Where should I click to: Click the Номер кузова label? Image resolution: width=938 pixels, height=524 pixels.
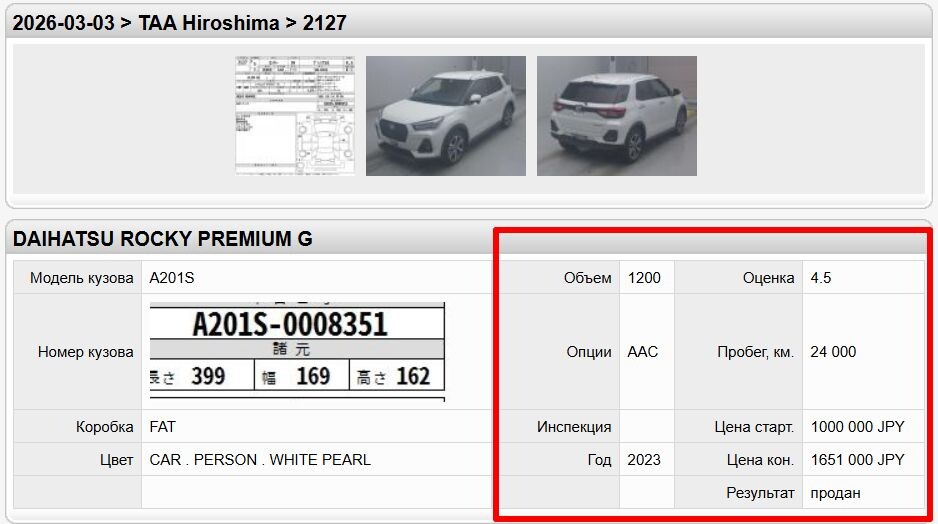86,352
